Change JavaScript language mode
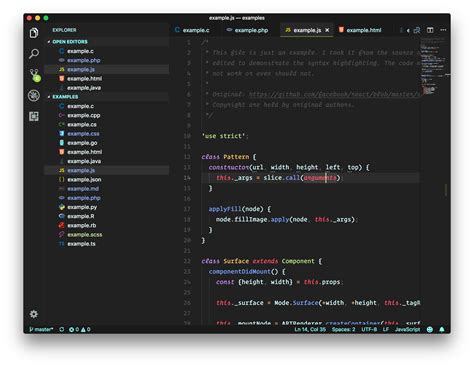The image size is (474, 367). [x=407, y=329]
